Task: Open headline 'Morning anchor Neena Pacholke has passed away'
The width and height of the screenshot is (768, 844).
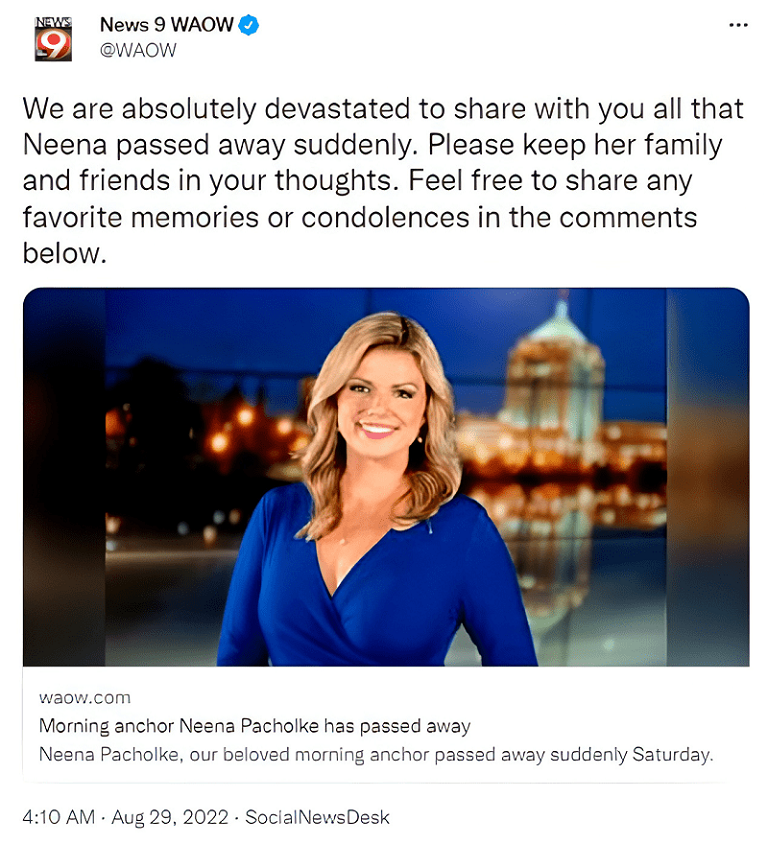Action: coord(255,726)
